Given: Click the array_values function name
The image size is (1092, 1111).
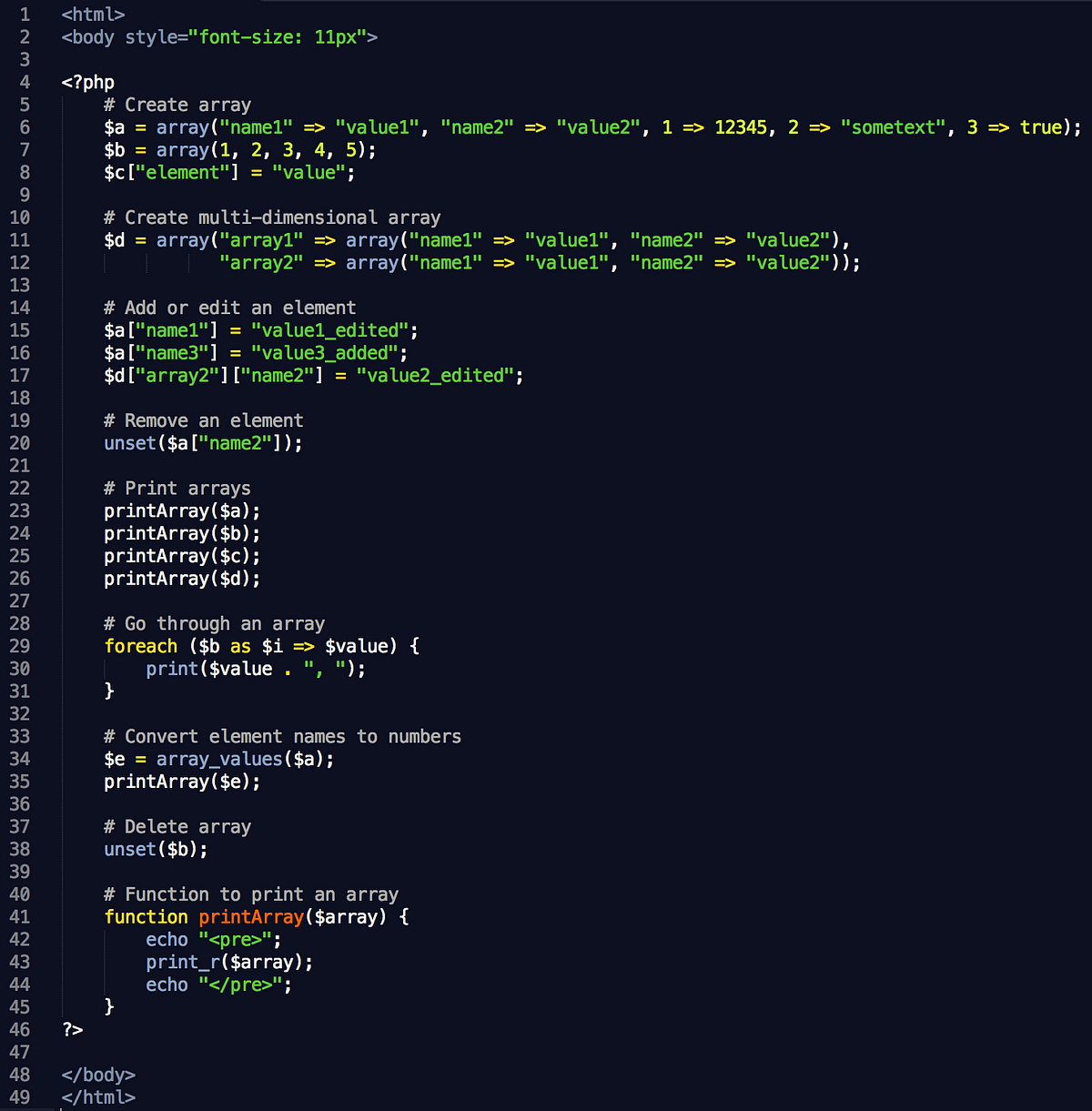Looking at the screenshot, I should pyautogui.click(x=219, y=759).
